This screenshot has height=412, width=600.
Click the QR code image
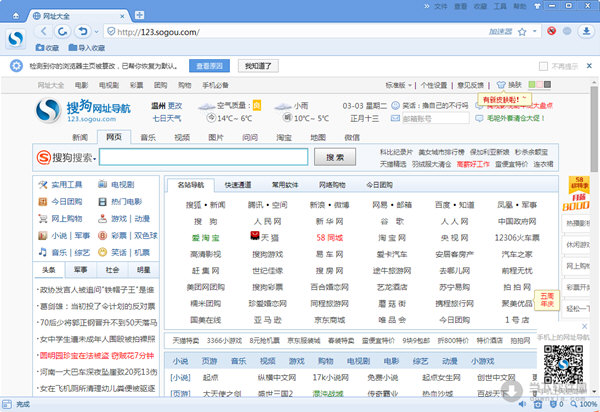(563, 364)
